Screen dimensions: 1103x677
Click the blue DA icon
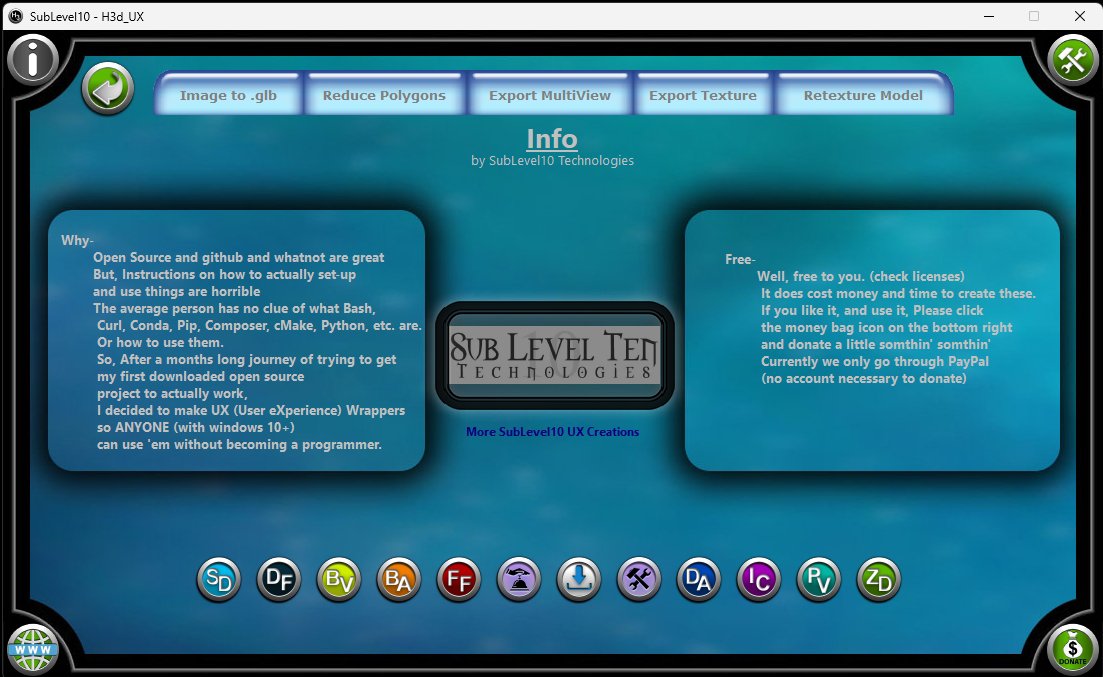pyautogui.click(x=699, y=579)
